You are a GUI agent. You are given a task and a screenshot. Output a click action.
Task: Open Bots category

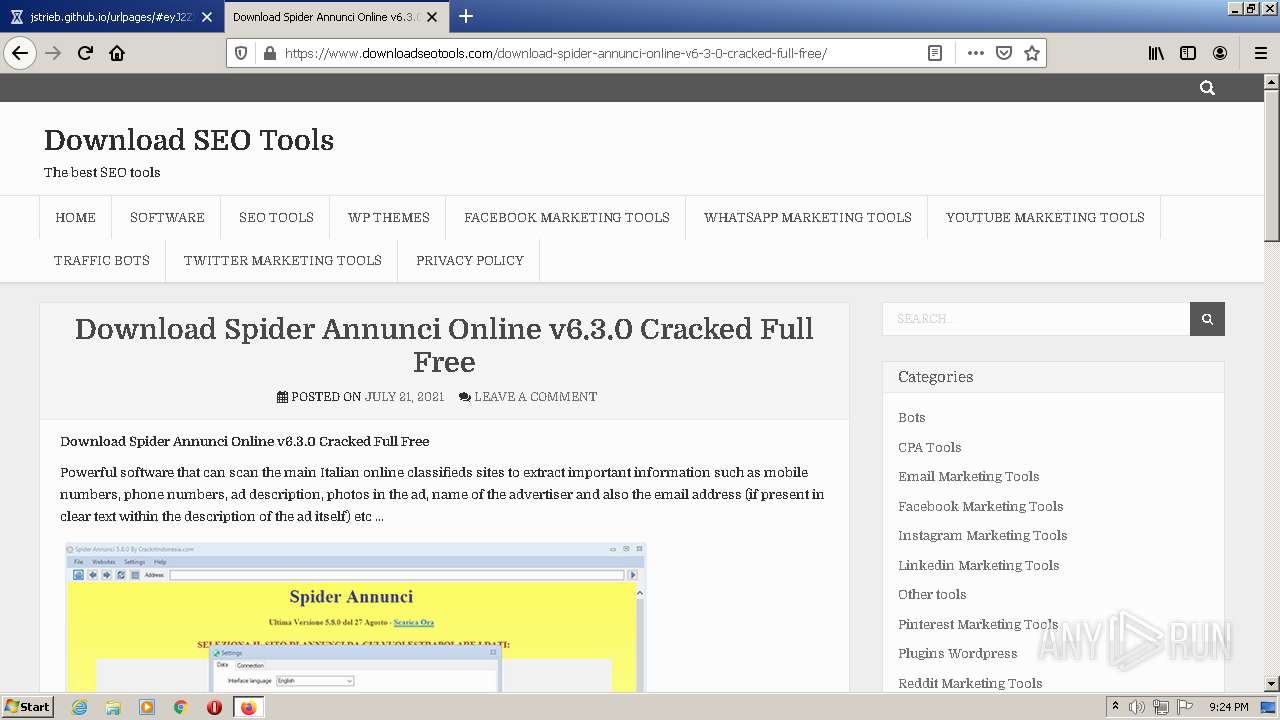[x=912, y=418]
